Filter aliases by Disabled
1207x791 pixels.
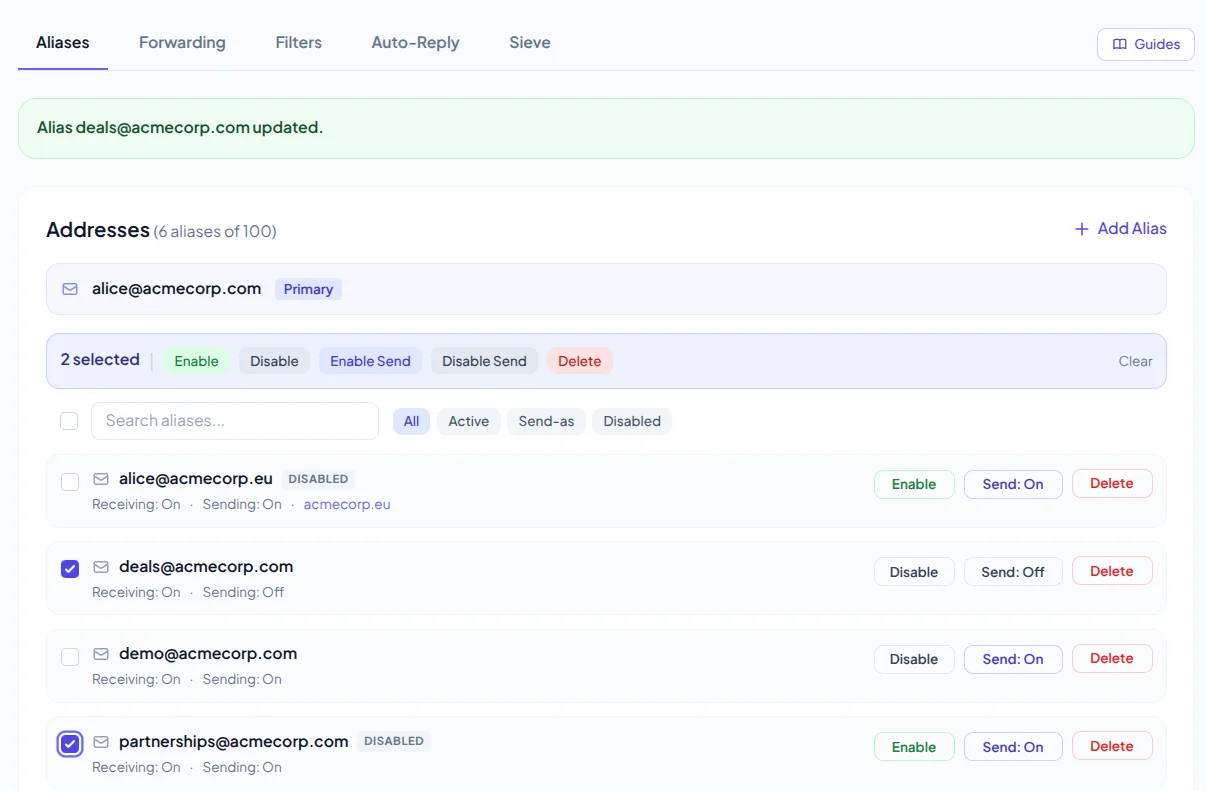click(x=632, y=421)
